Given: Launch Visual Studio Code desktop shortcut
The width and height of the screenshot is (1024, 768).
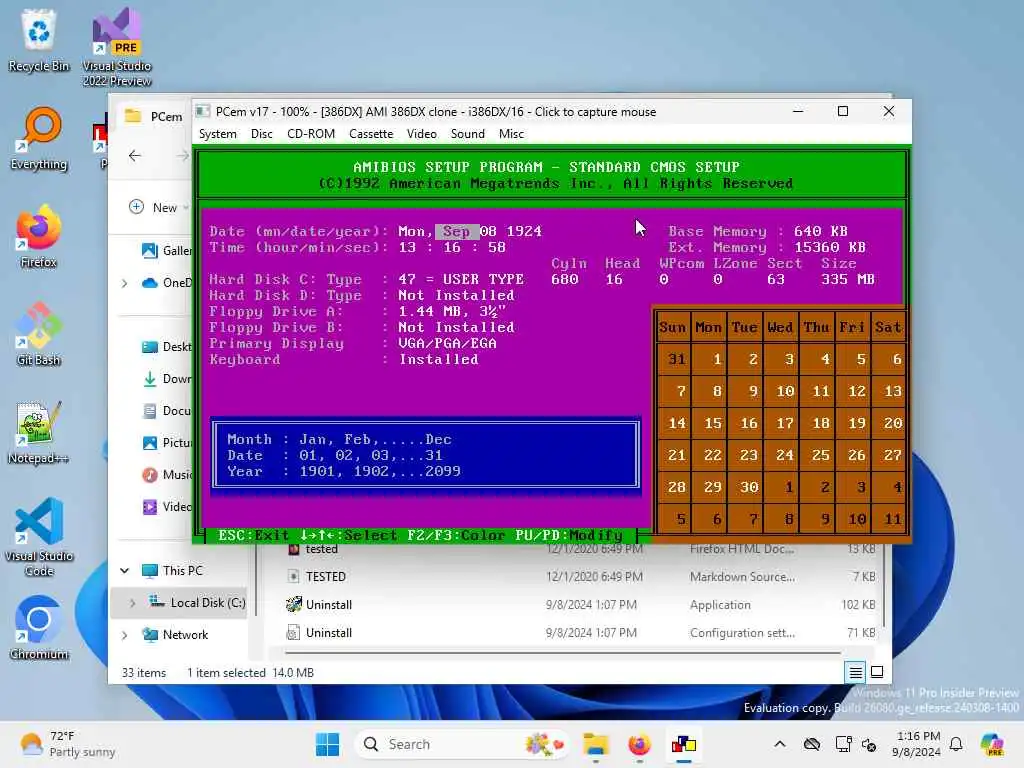Looking at the screenshot, I should [x=39, y=537].
